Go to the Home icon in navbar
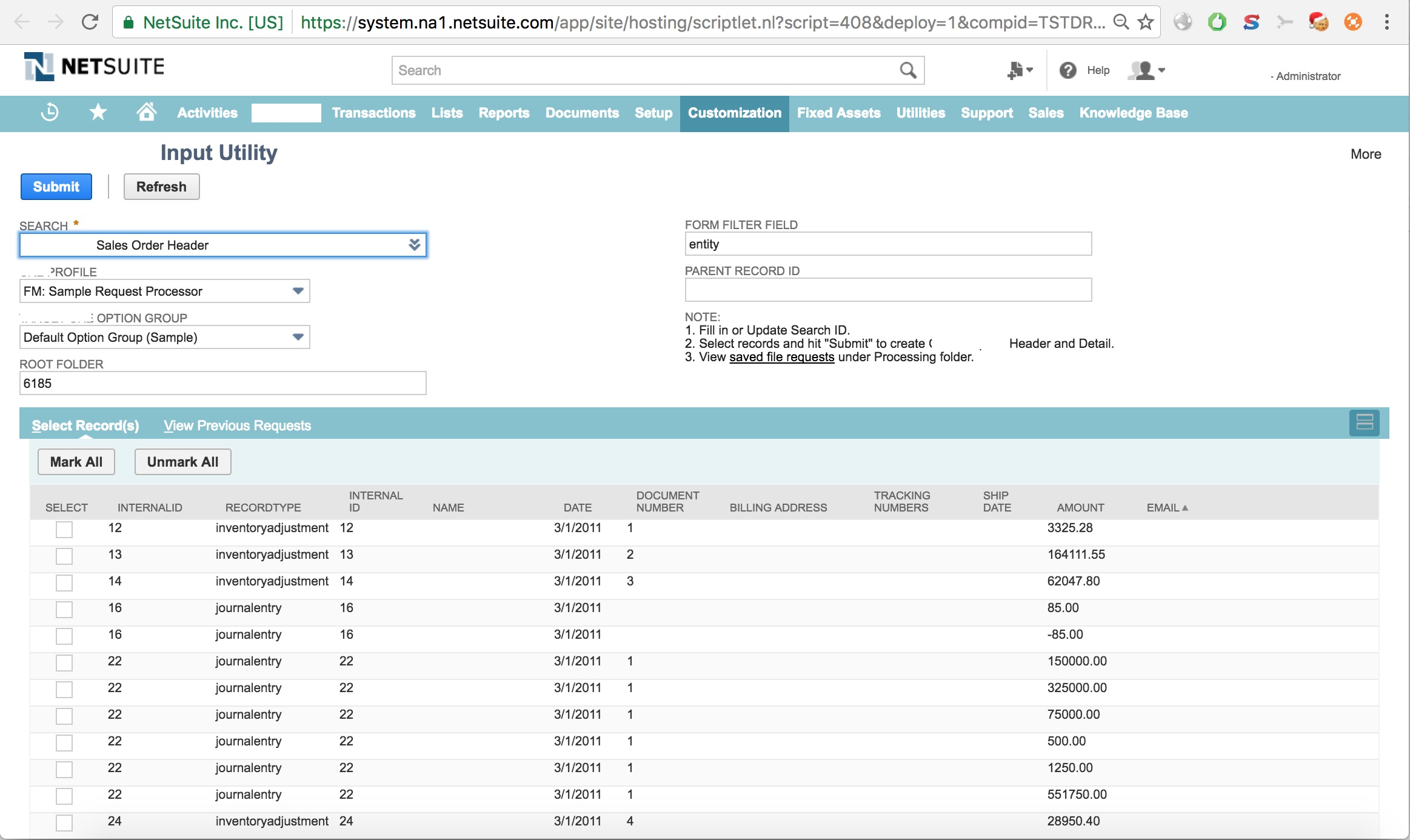Viewport: 1410px width, 840px height. pos(146,112)
